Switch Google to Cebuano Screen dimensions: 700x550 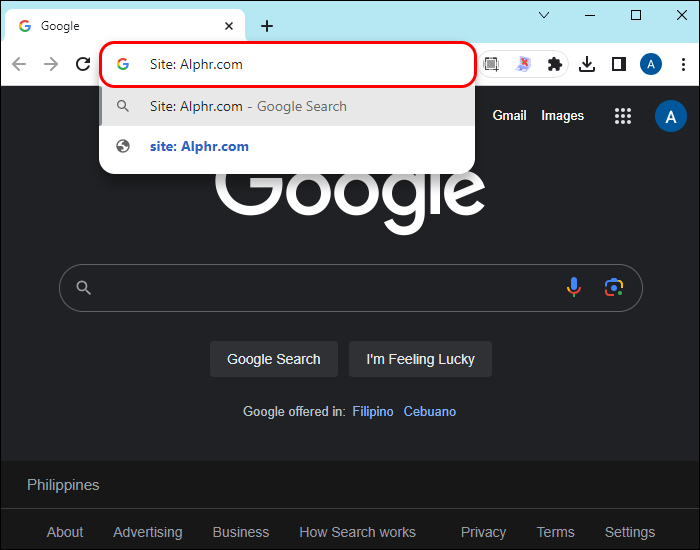pyautogui.click(x=429, y=411)
